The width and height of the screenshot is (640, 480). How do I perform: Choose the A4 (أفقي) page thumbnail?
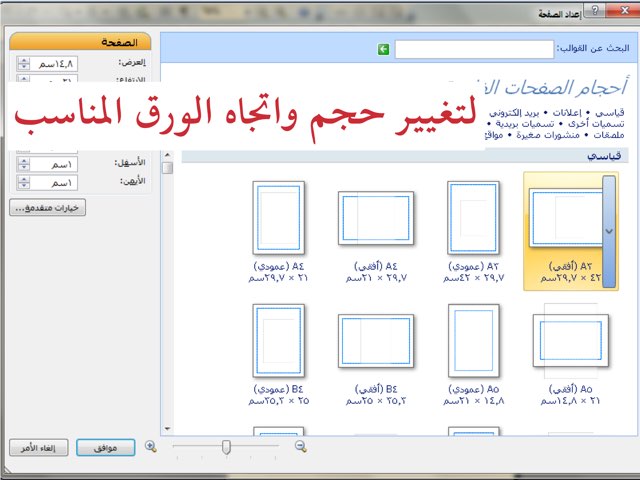pyautogui.click(x=376, y=218)
